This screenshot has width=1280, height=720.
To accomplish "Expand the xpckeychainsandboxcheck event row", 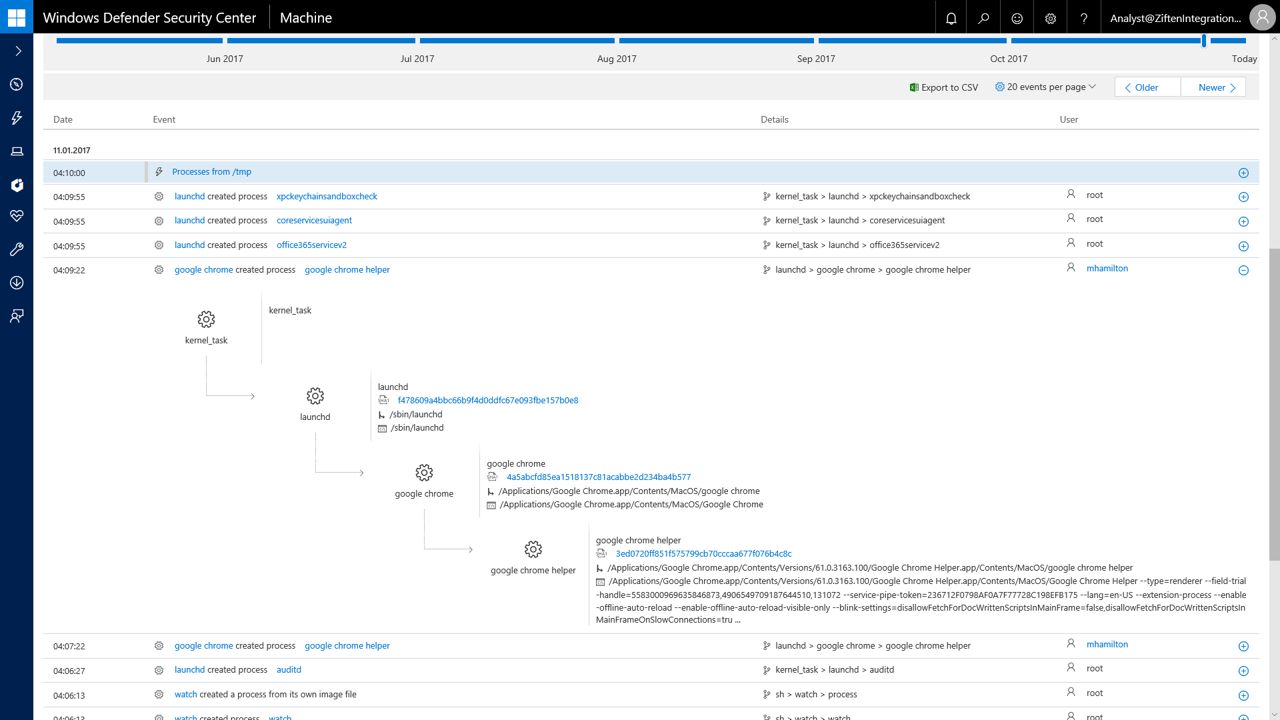I will 1244,197.
